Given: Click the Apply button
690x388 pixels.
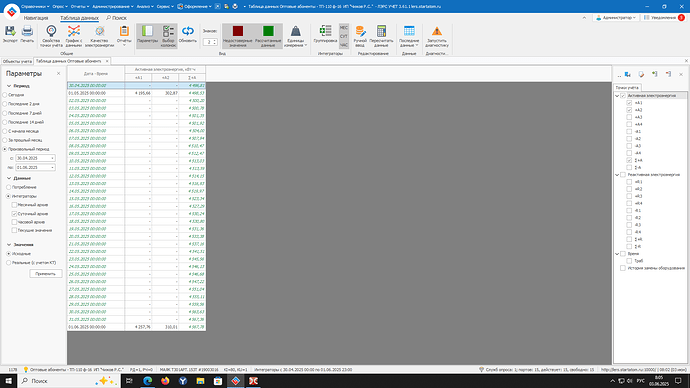Looking at the screenshot, I should pos(45,274).
